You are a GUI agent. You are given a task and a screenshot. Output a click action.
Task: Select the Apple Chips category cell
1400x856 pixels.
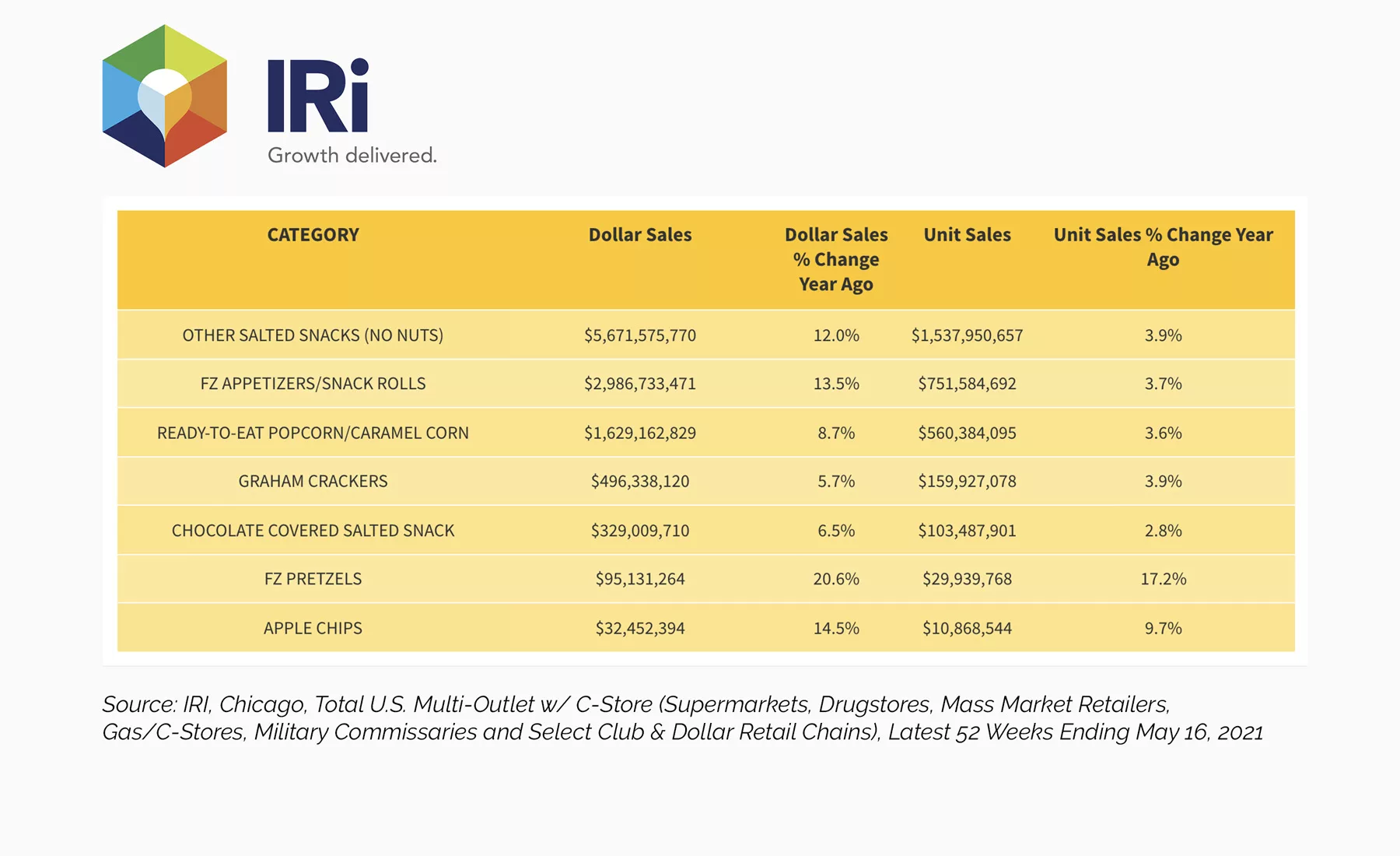tap(313, 628)
